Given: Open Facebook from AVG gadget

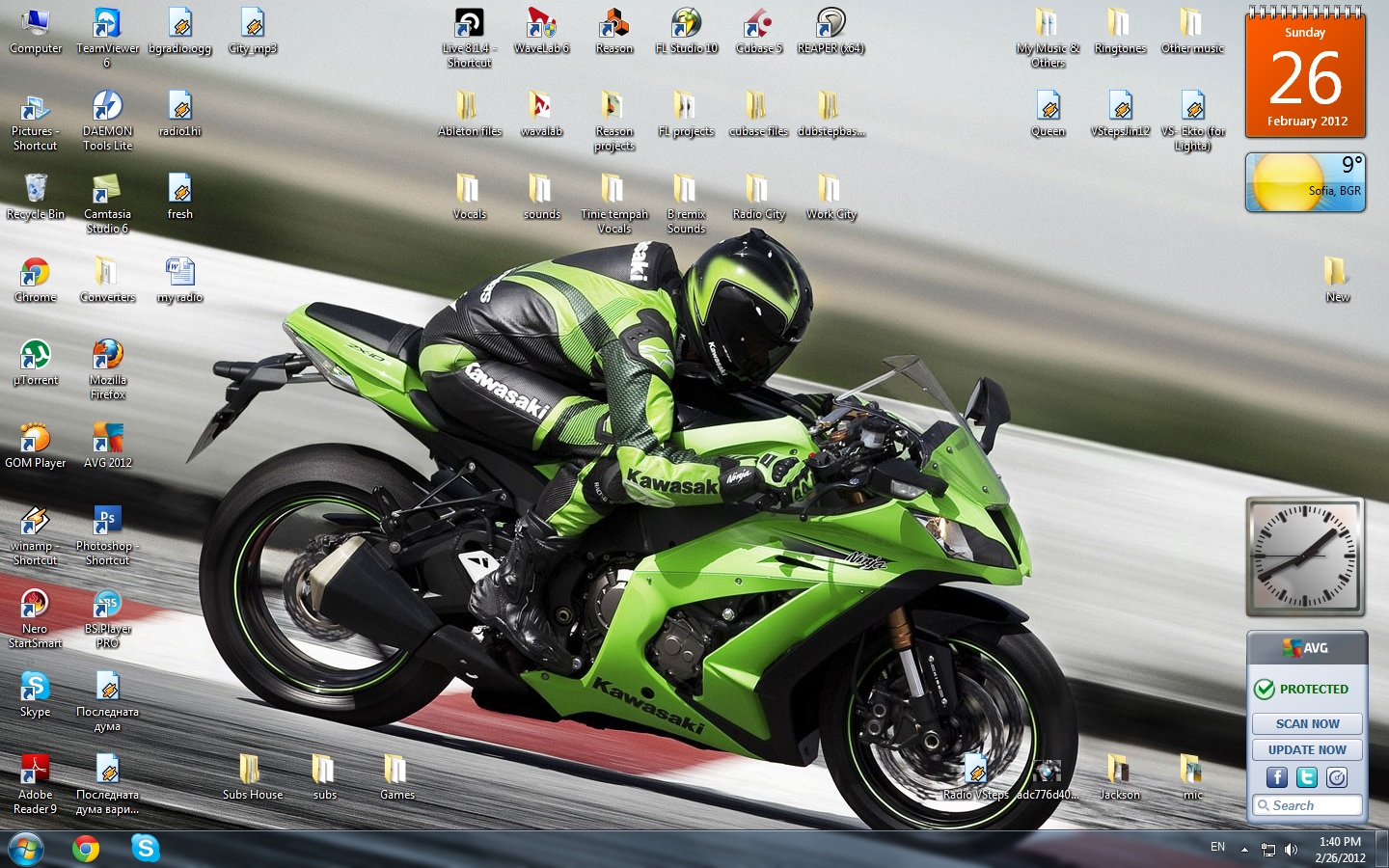Looking at the screenshot, I should pos(1277,777).
